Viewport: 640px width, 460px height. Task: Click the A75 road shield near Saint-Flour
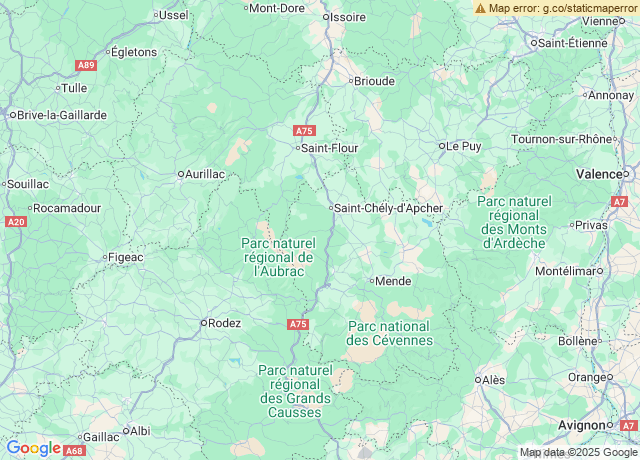pos(304,131)
